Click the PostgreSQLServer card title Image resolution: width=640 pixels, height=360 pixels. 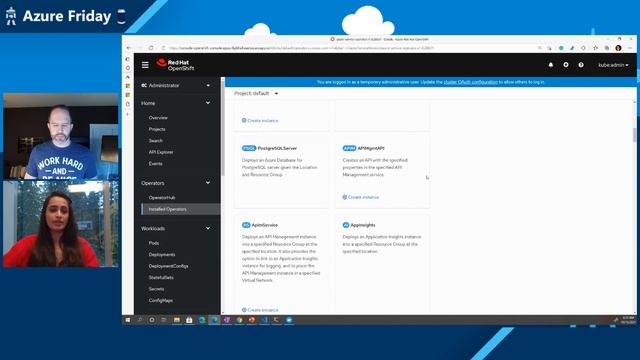277,148
